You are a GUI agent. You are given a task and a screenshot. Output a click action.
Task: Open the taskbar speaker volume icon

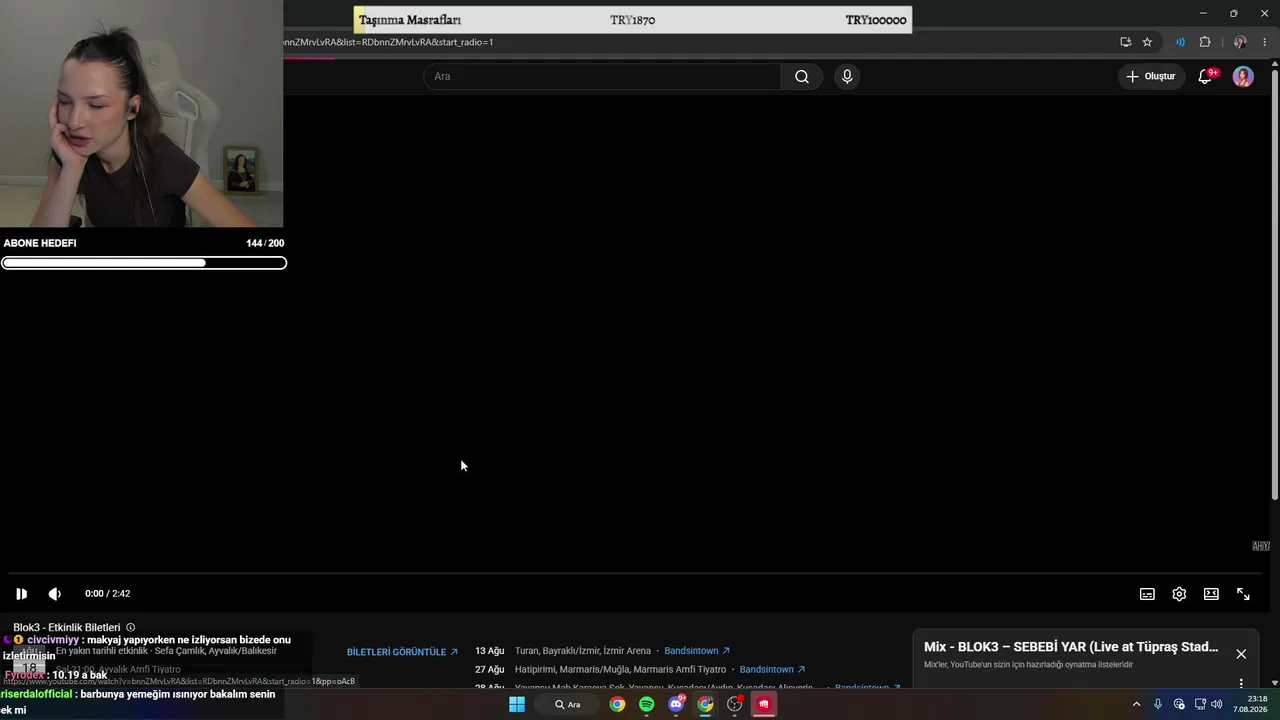click(x=1217, y=704)
